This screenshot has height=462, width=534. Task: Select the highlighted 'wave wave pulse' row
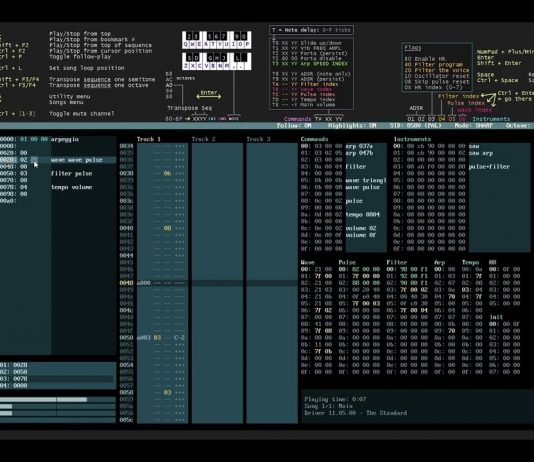coord(58,160)
